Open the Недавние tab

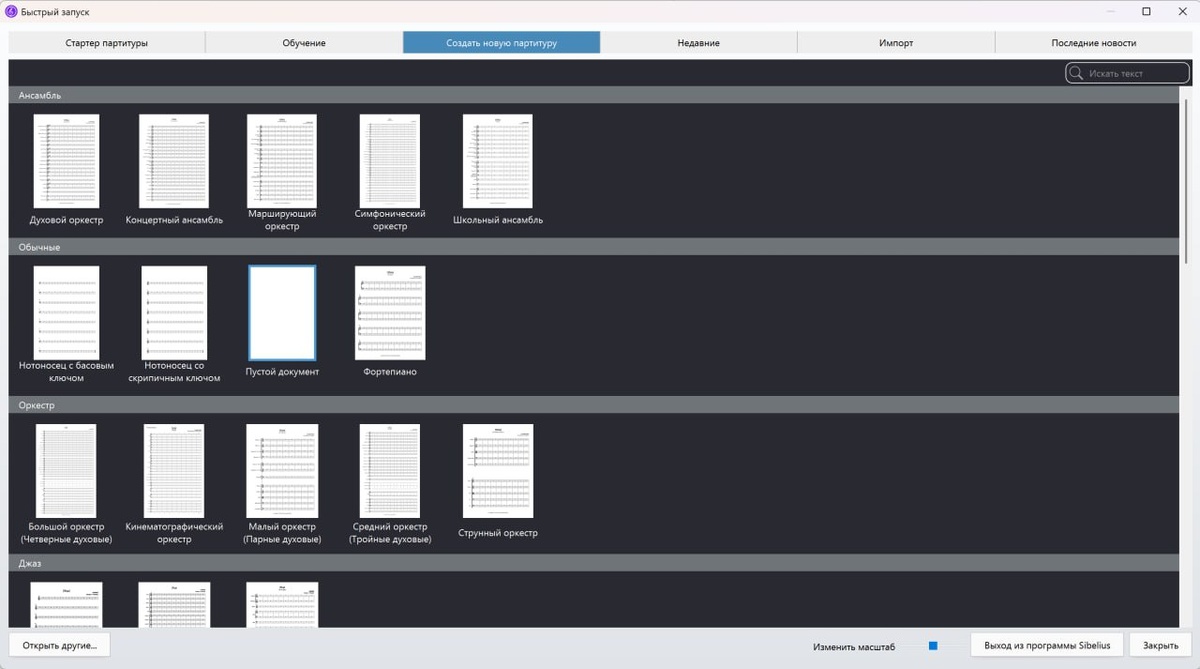[699, 43]
